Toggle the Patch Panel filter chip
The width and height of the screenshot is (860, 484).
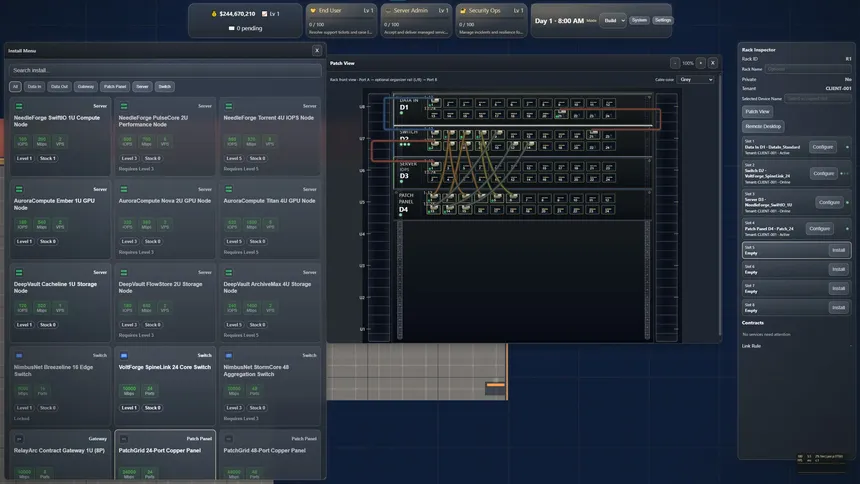click(x=115, y=87)
